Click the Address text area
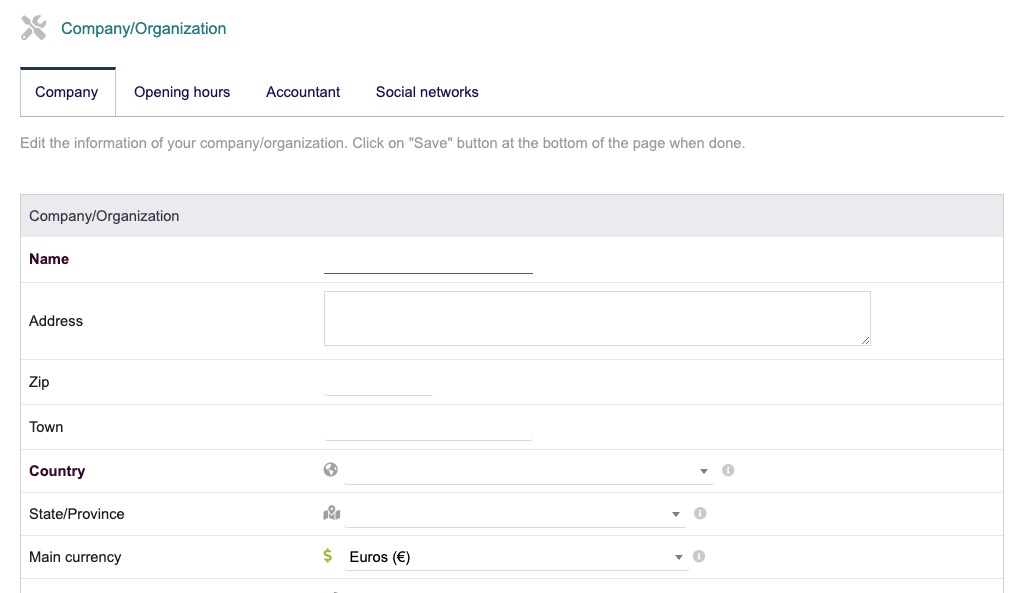The image size is (1030, 593). (597, 318)
